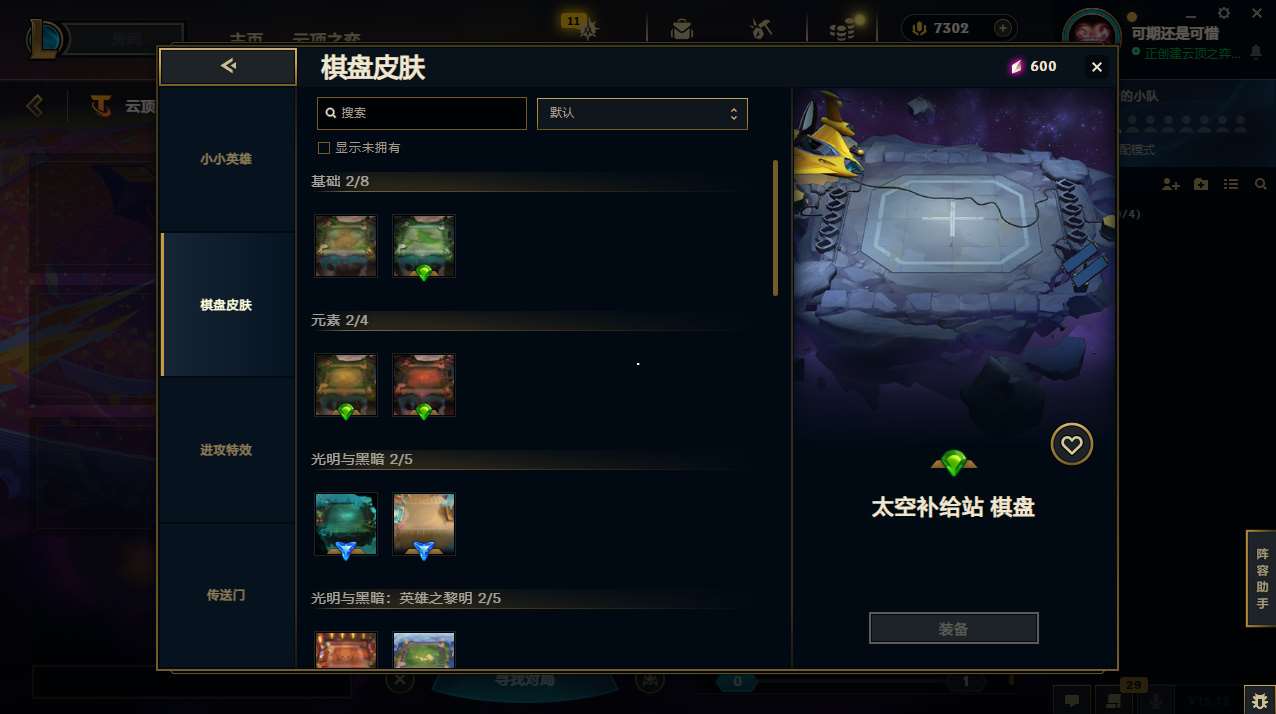Open the 传送门 tab
Viewport: 1276px width, 714px height.
point(226,595)
